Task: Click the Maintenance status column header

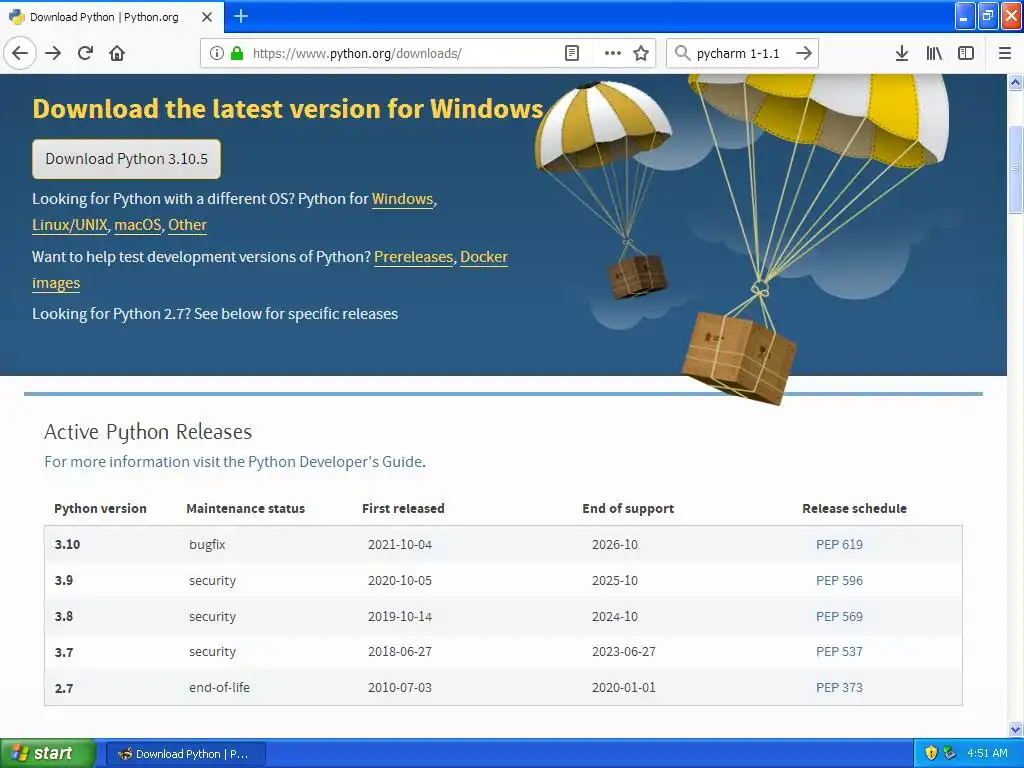Action: tap(246, 509)
